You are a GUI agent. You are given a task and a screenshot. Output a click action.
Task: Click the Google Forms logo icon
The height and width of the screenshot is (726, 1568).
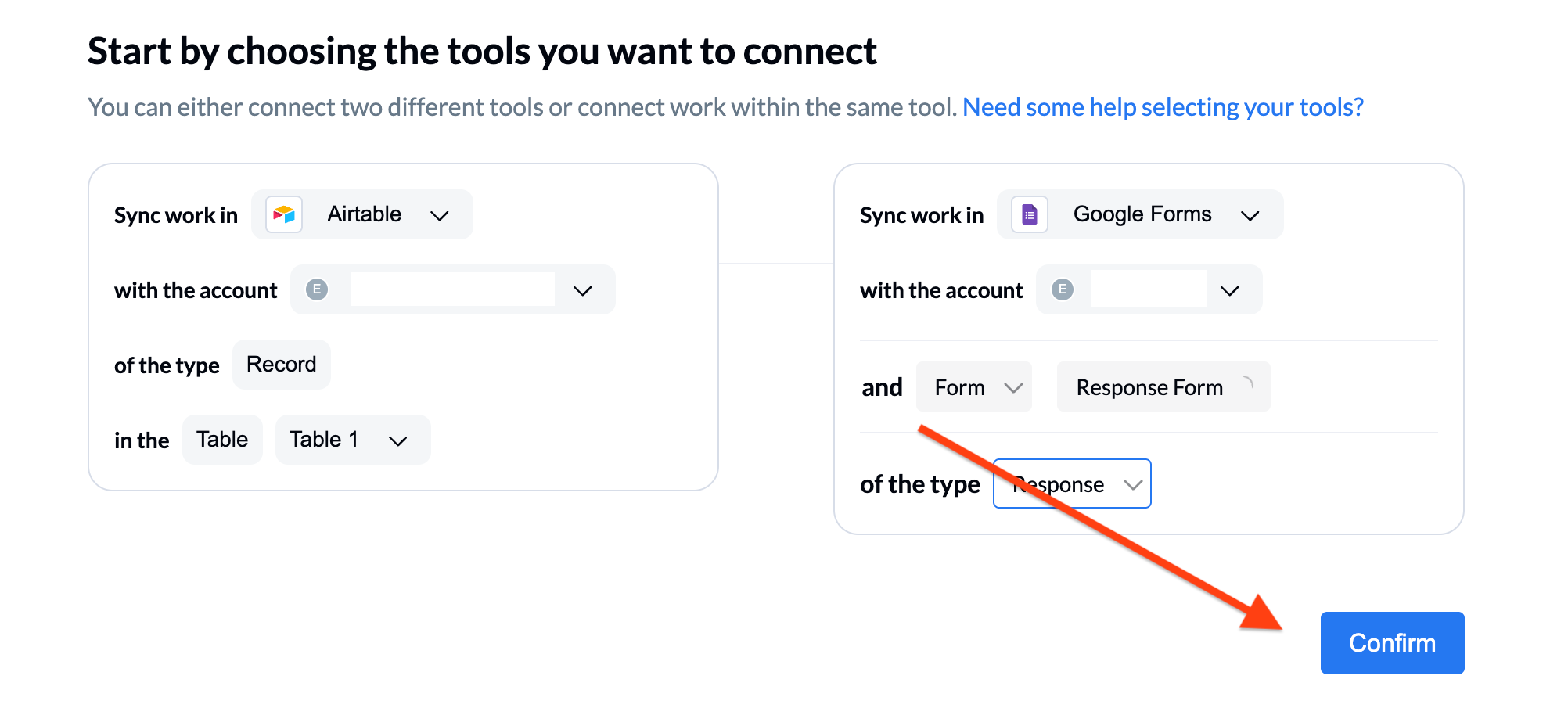coord(1029,214)
